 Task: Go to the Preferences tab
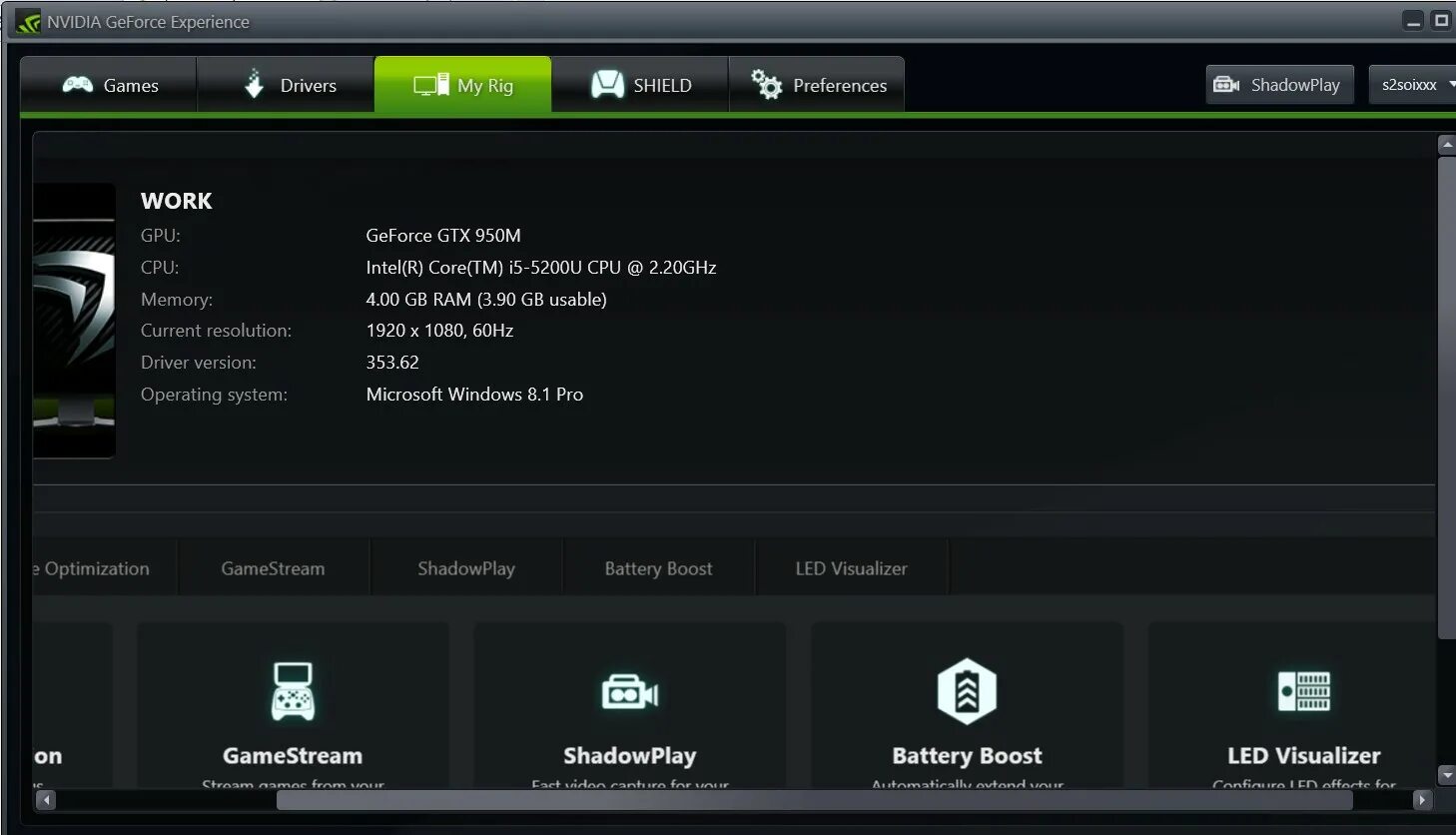click(817, 85)
